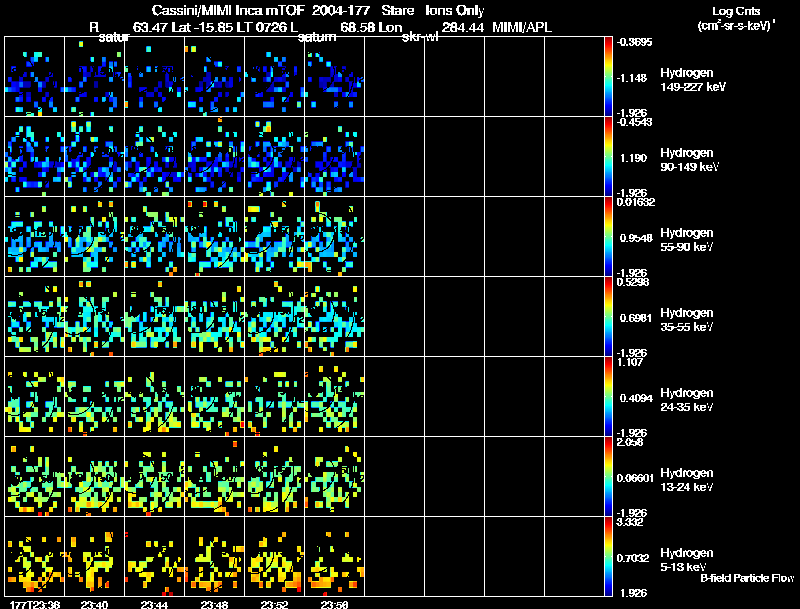
Task: Click the '68.58' L value
Action: (x=357, y=28)
